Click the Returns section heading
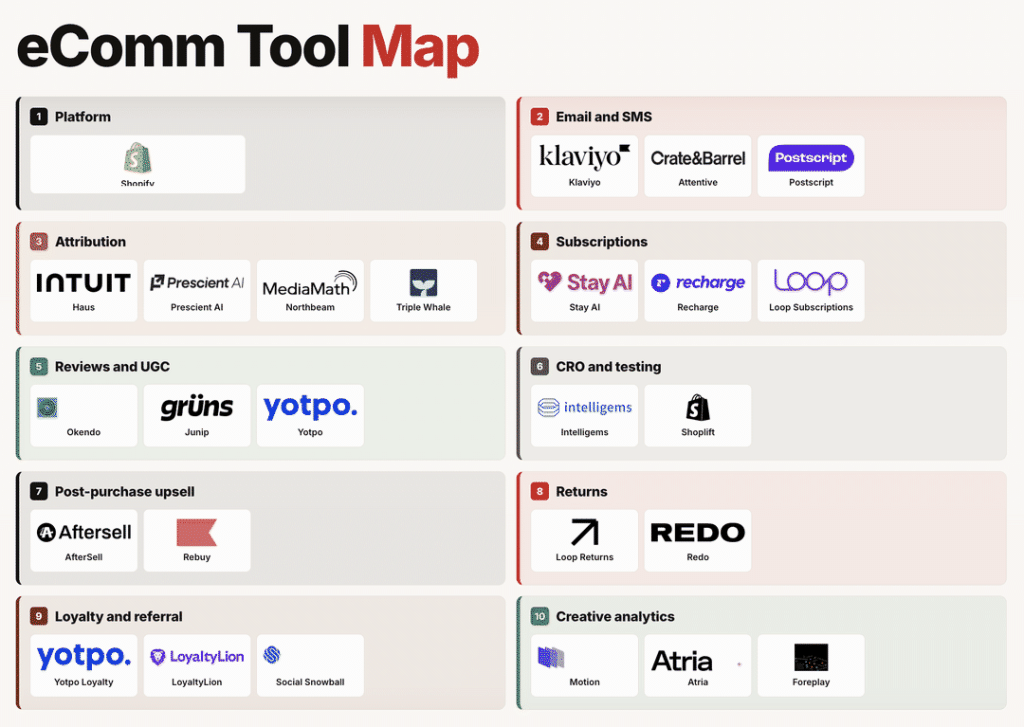Image resolution: width=1024 pixels, height=727 pixels. click(582, 491)
